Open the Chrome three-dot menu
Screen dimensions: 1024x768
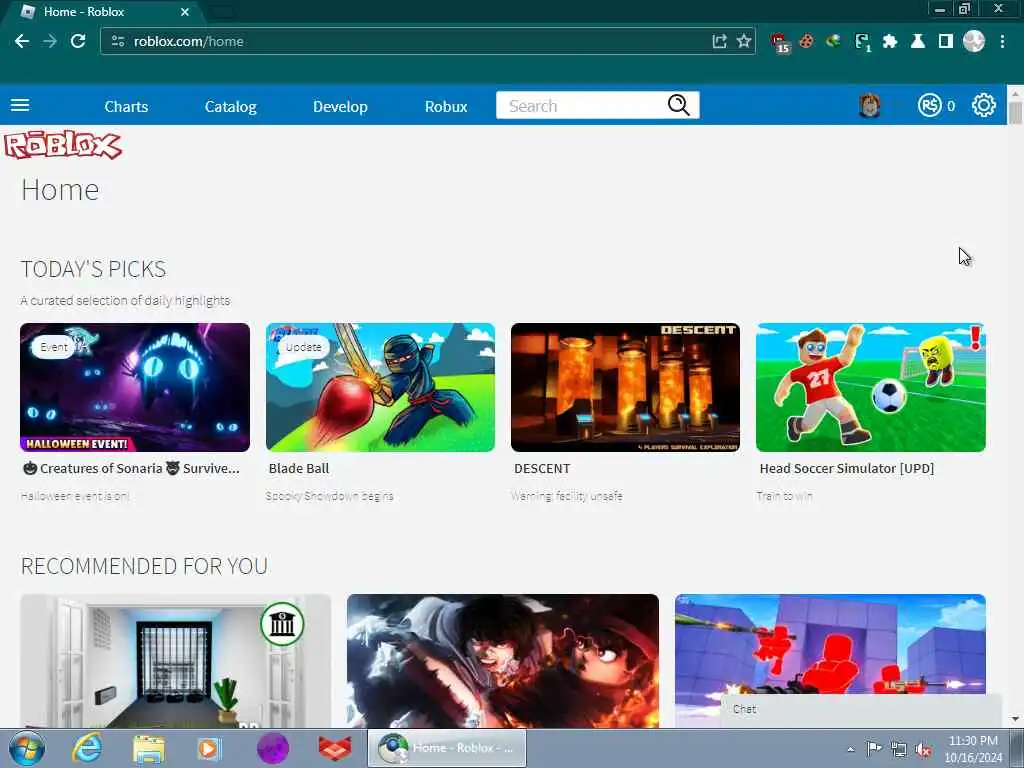pos(1002,41)
